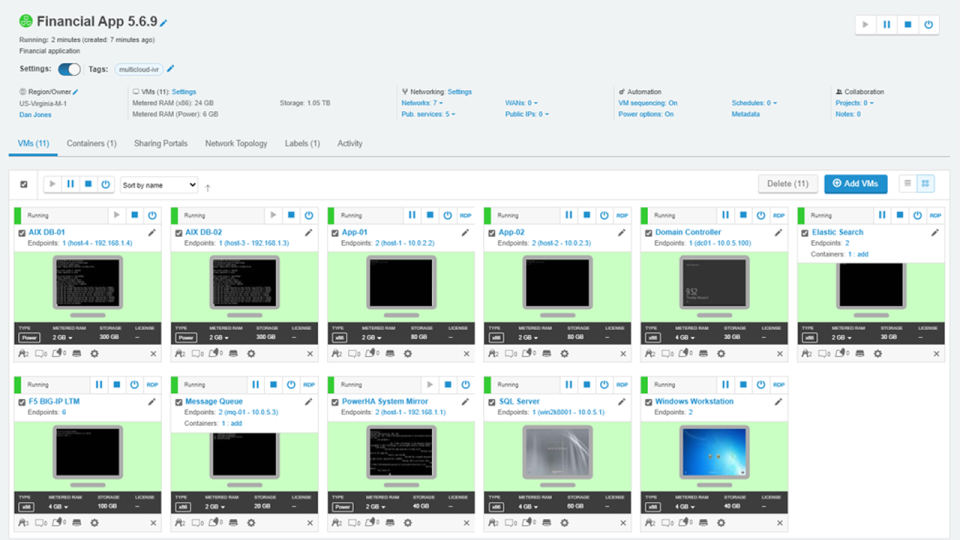
Task: Edit Region/Owner using its pencil icon
Action: [76, 92]
